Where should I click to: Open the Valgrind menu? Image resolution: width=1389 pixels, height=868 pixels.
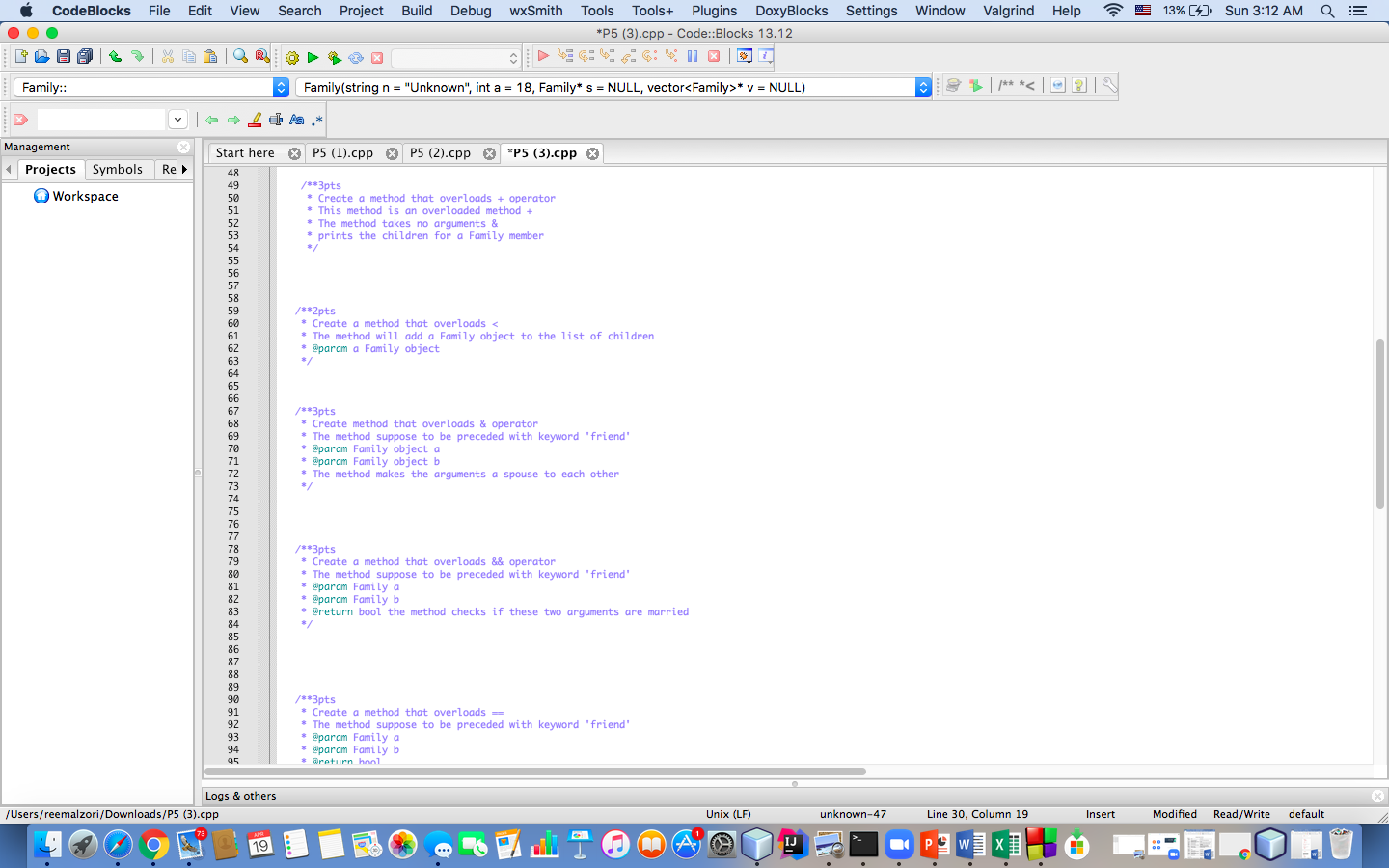click(1009, 11)
